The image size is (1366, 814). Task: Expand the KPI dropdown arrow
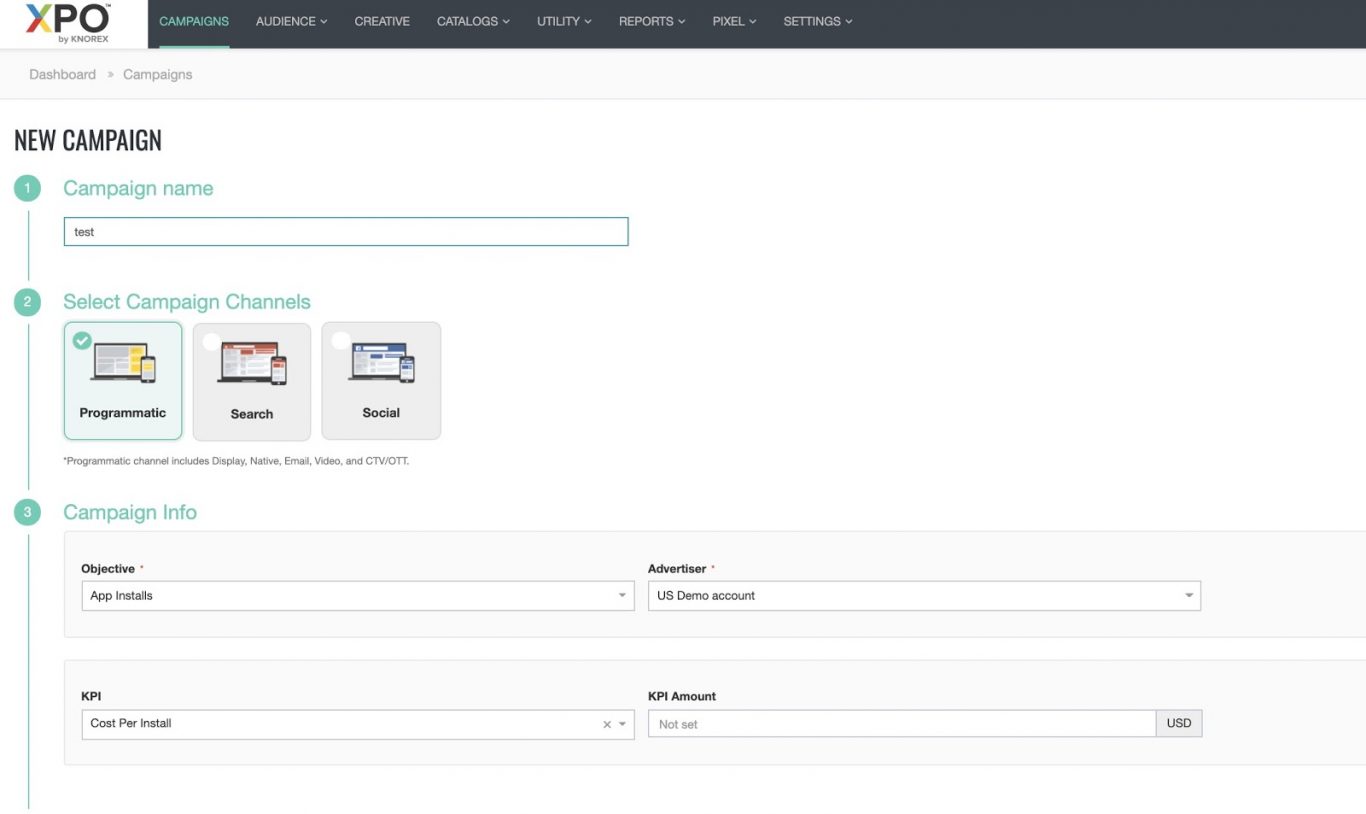(624, 723)
